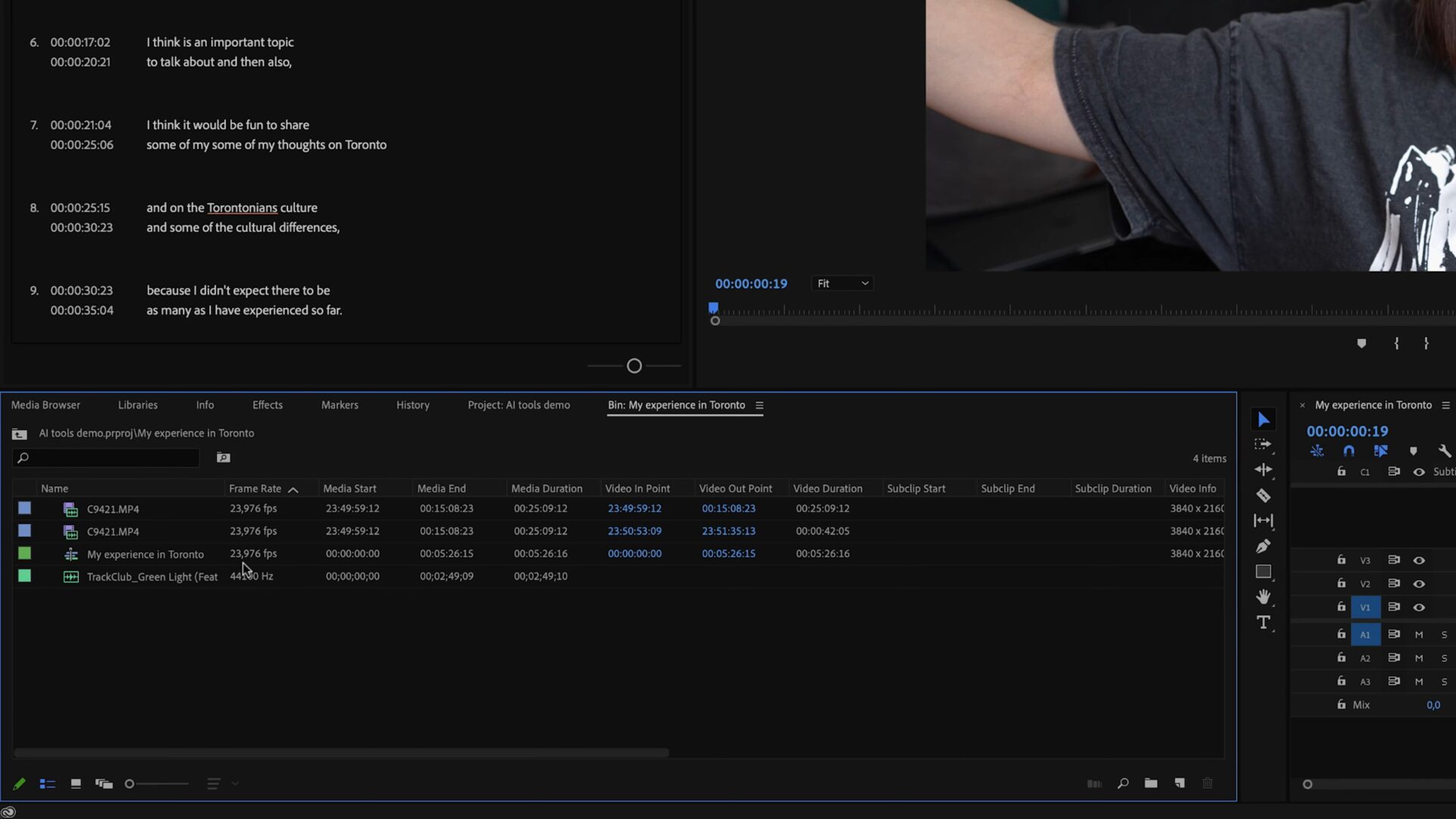
Task: Select the Hand tool
Action: point(1263,597)
